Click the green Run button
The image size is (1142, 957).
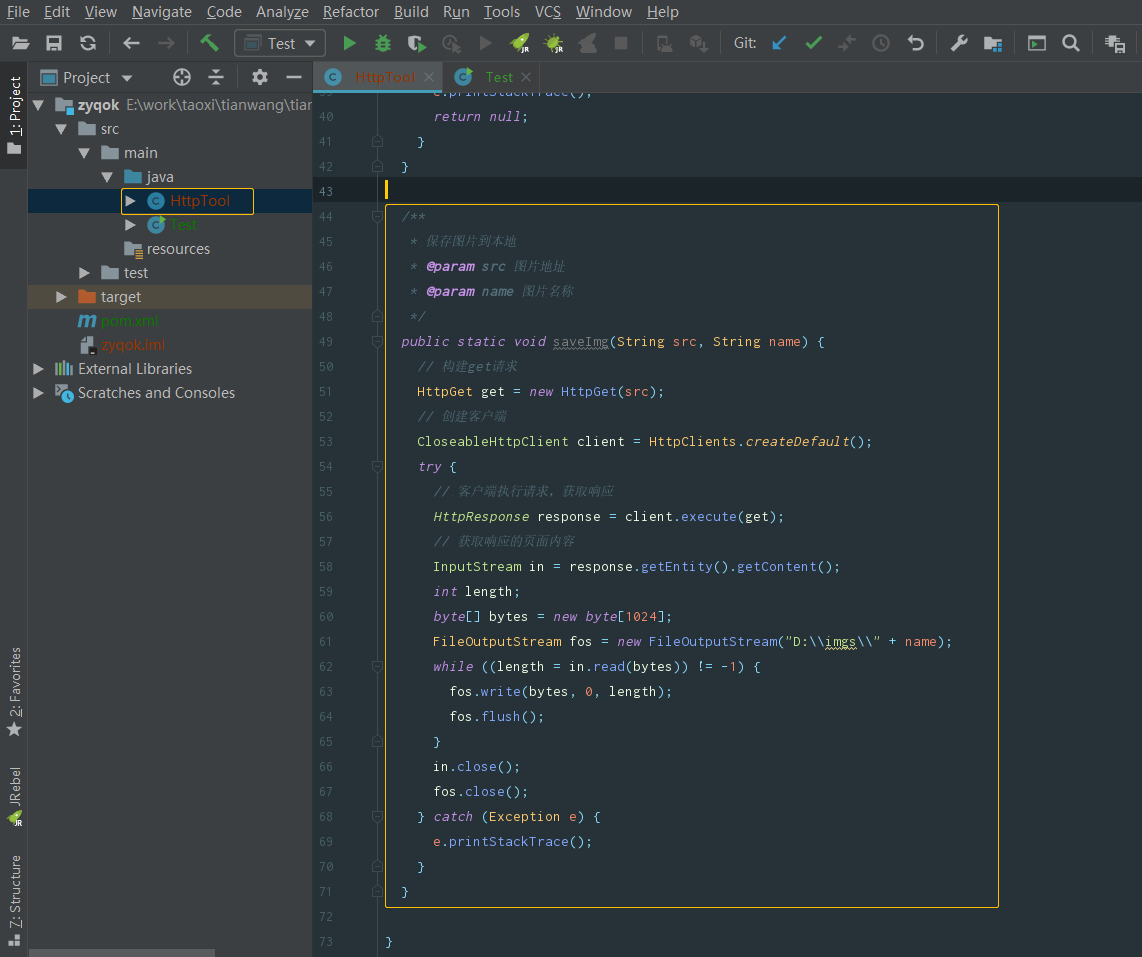pos(349,43)
